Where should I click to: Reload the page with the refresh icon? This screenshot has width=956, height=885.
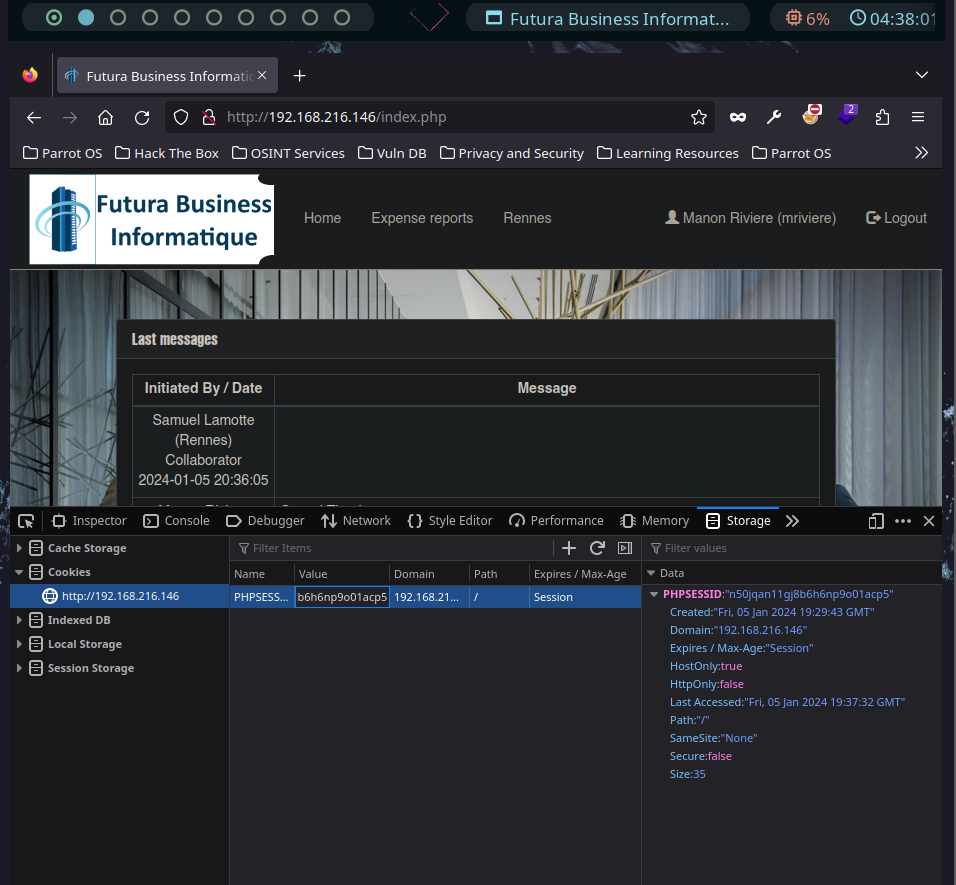click(142, 117)
